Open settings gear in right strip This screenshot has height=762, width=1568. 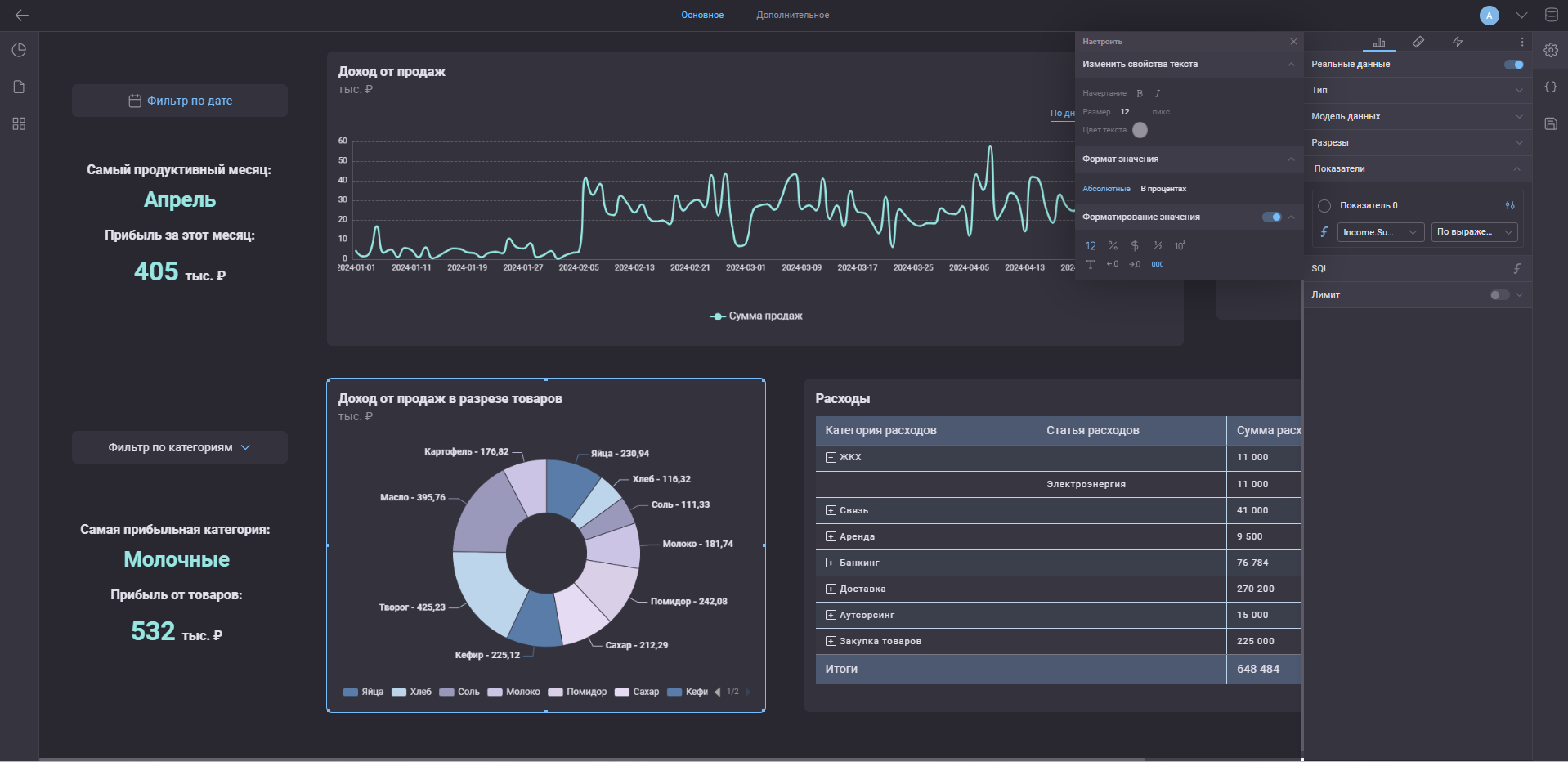tap(1551, 50)
